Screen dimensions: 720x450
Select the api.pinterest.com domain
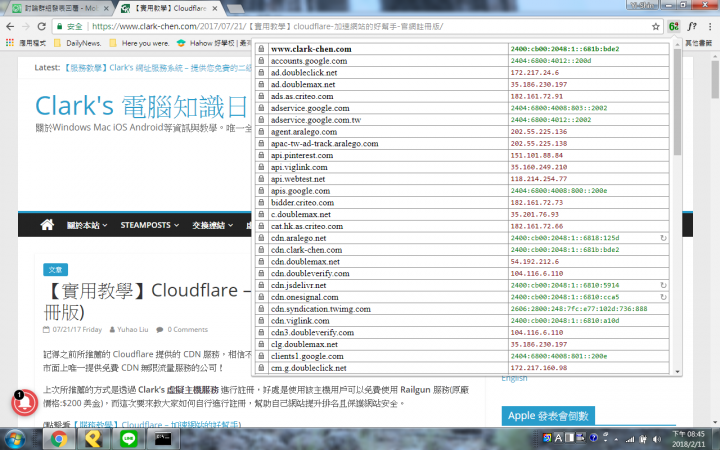click(302, 155)
